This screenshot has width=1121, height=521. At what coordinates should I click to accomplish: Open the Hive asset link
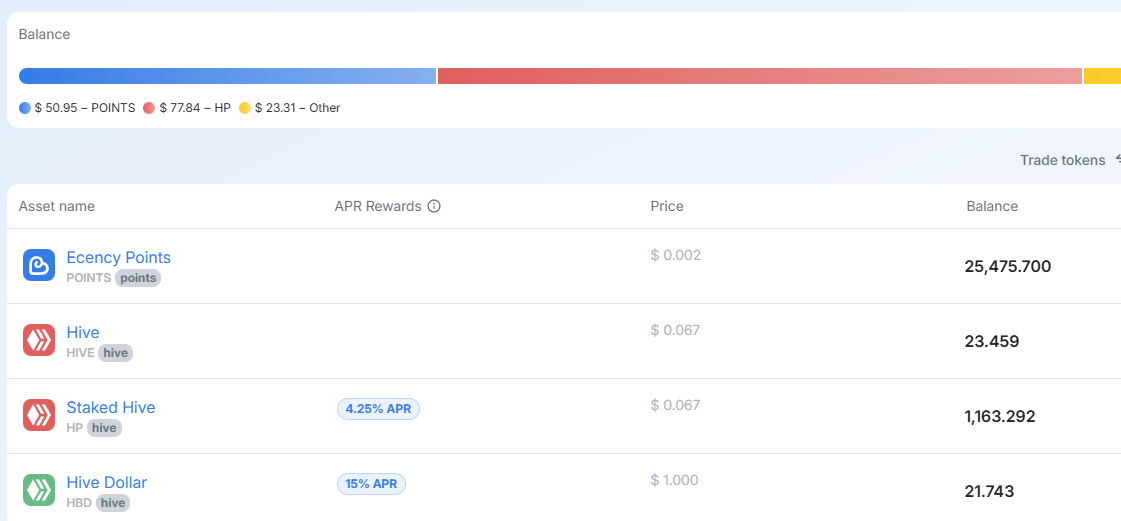click(83, 332)
